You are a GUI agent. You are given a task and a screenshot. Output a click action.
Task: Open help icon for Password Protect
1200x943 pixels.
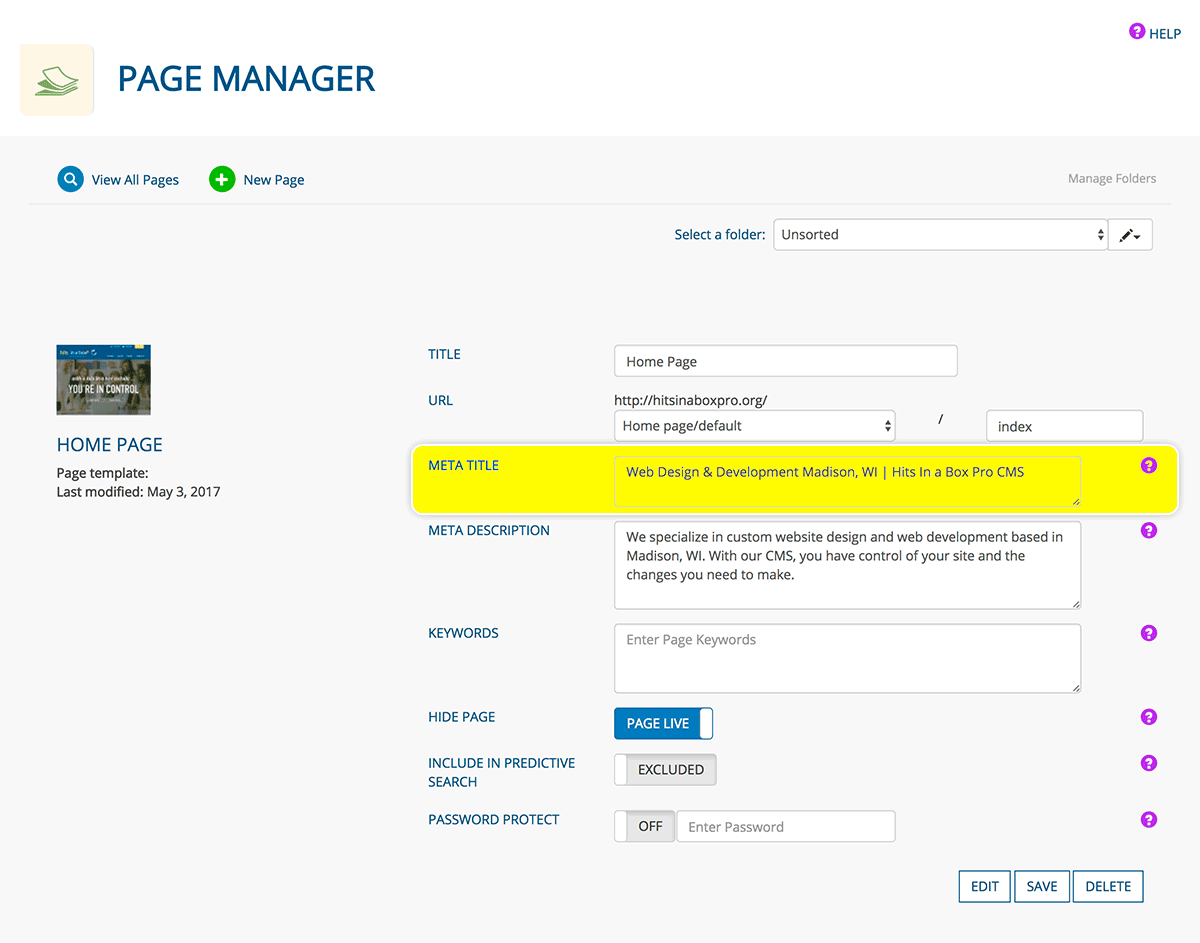(x=1149, y=820)
